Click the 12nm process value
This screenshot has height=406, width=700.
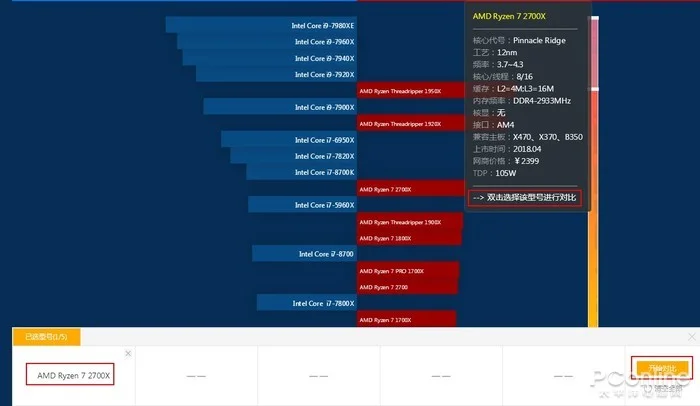pyautogui.click(x=507, y=52)
